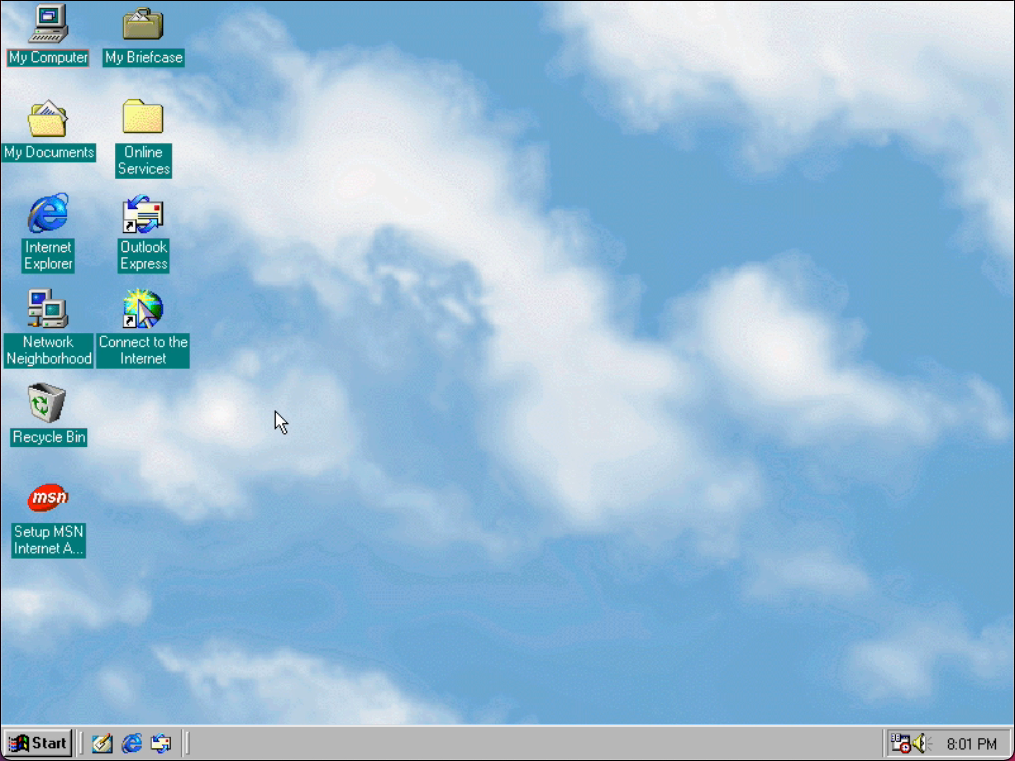
Task: Click Show Desktop in Quick Launch
Action: point(102,744)
